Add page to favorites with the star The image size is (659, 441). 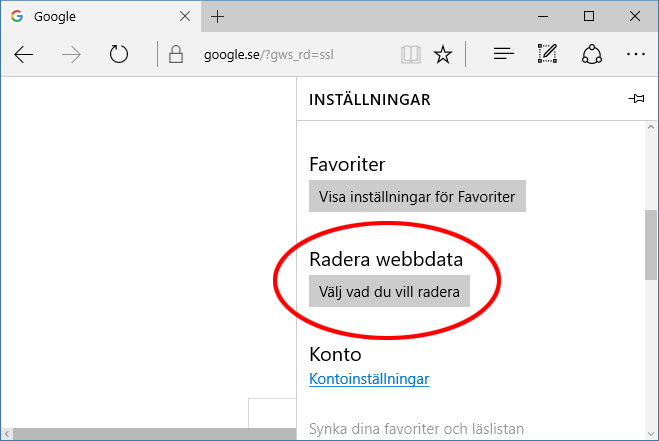(x=443, y=55)
